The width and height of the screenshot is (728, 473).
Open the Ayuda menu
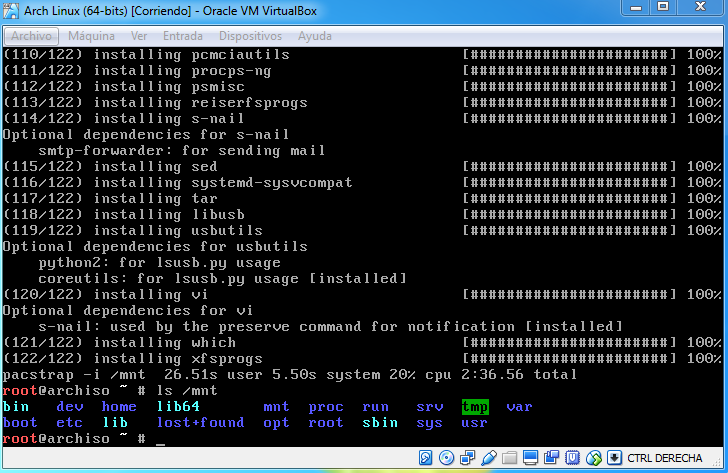coord(315,36)
